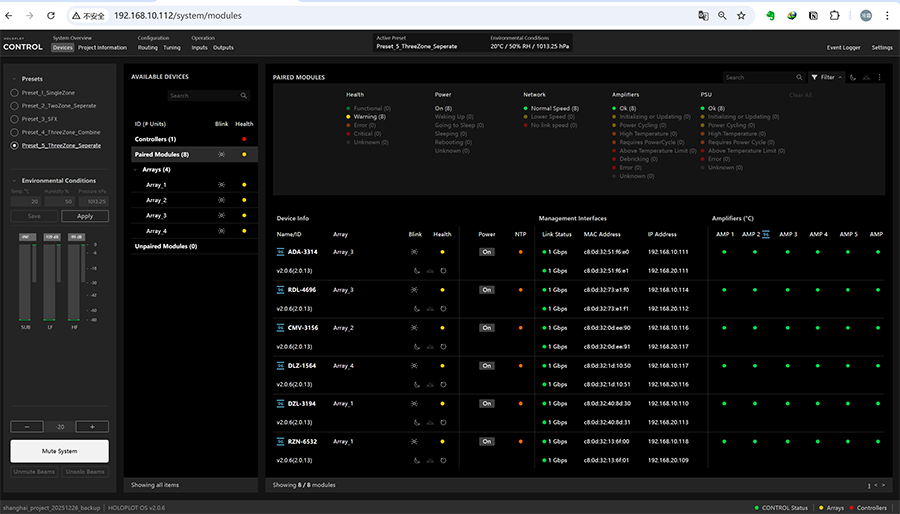This screenshot has width=900, height=514.
Task: Blink all devices in Array_2
Action: [221, 200]
